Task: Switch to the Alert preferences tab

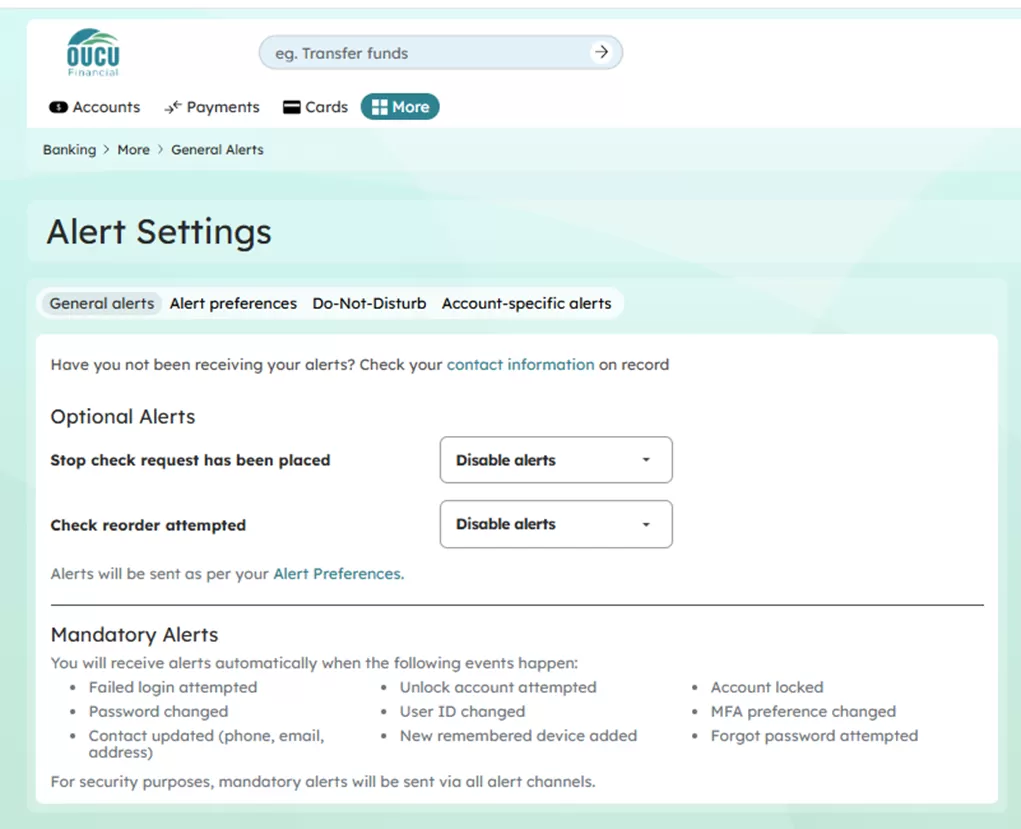Action: [x=233, y=303]
